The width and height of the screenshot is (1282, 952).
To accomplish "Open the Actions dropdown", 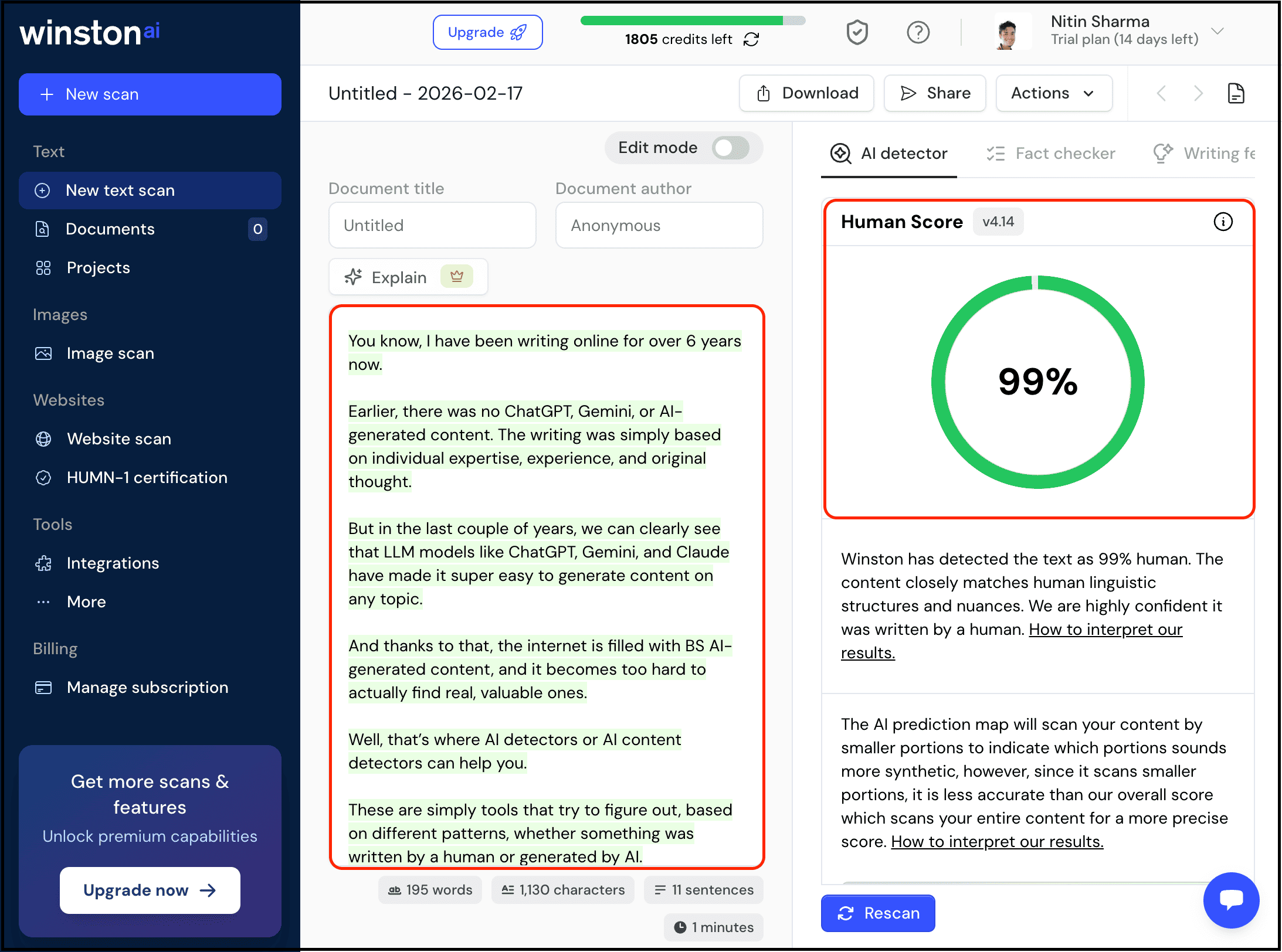I will 1054,93.
